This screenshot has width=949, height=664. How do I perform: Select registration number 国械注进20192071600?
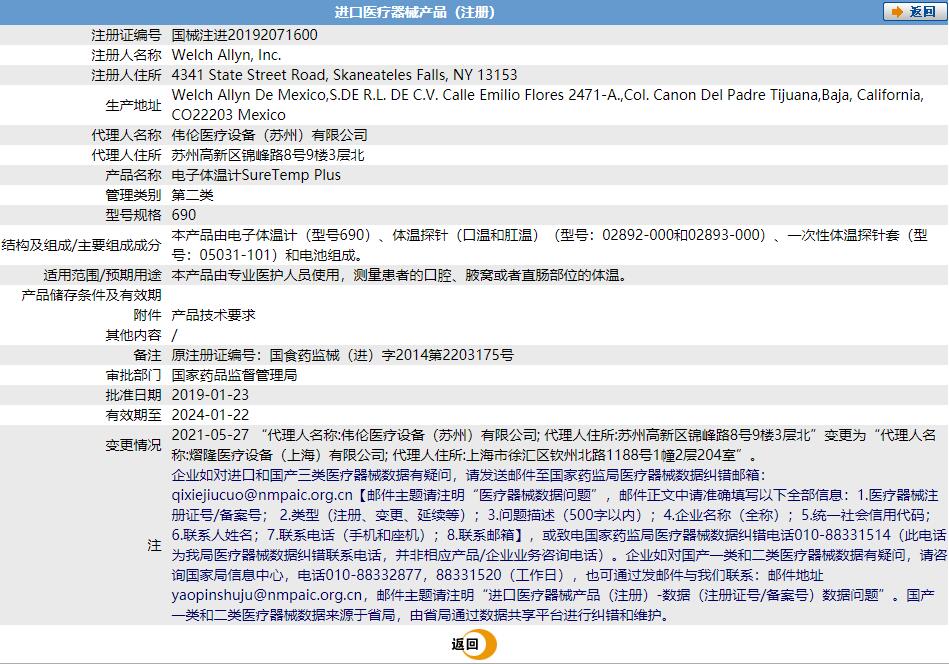point(245,35)
